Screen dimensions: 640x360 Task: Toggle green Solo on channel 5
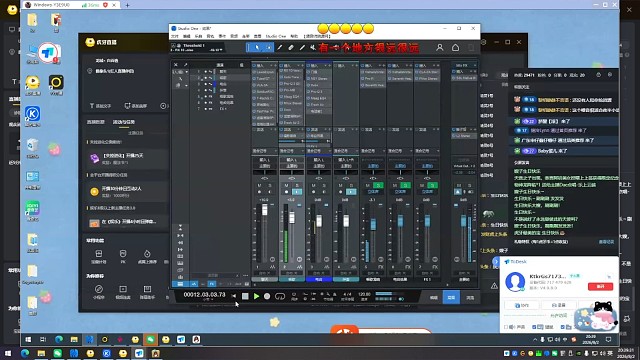point(378,186)
